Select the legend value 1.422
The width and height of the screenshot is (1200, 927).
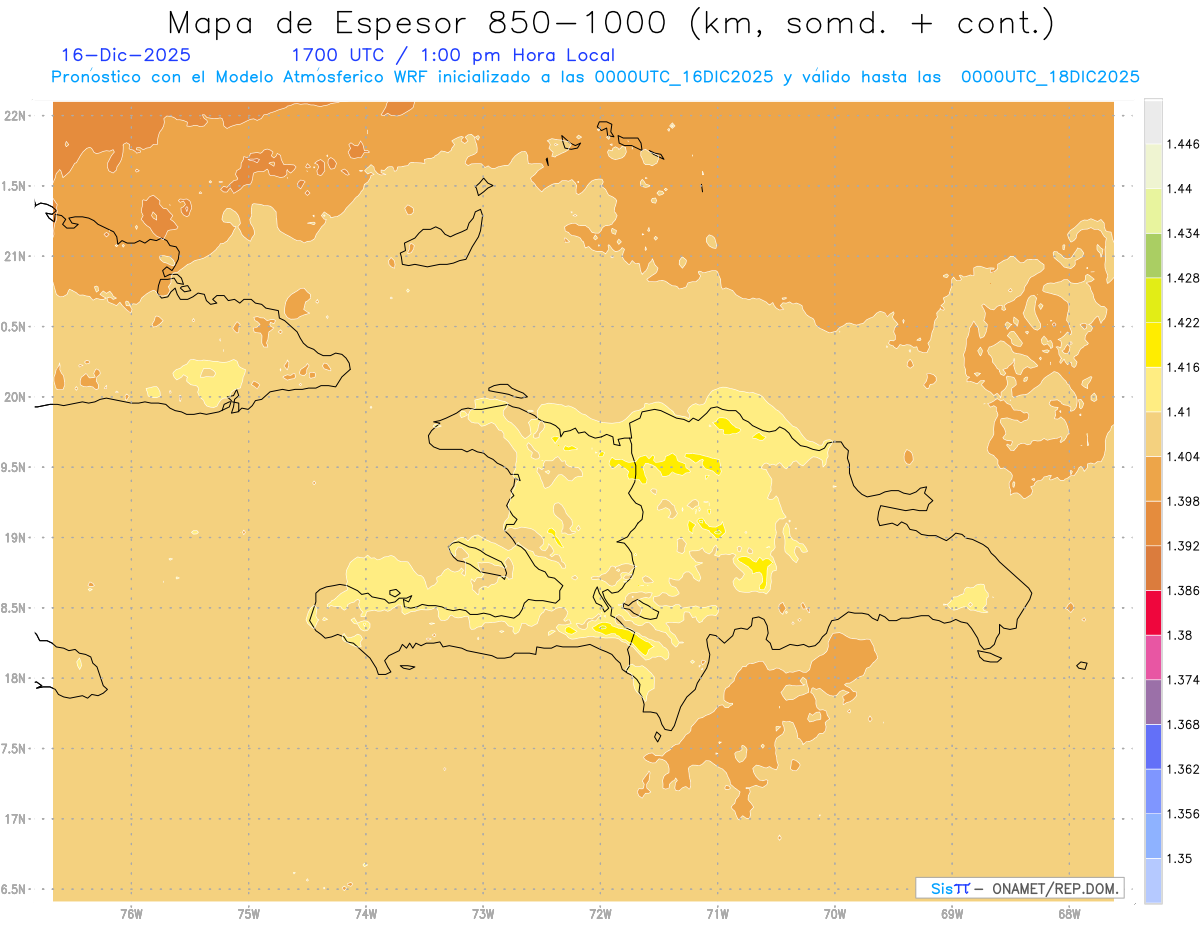(x=1182, y=322)
